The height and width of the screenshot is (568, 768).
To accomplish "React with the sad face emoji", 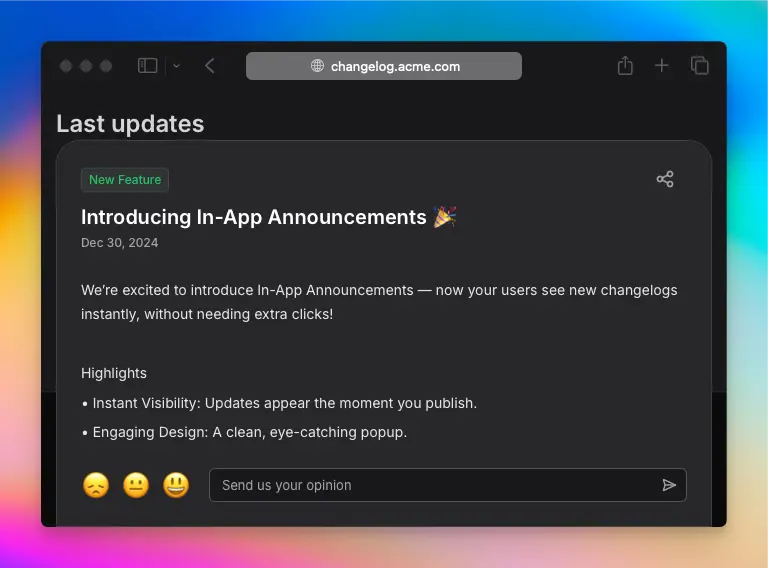I will [x=96, y=485].
